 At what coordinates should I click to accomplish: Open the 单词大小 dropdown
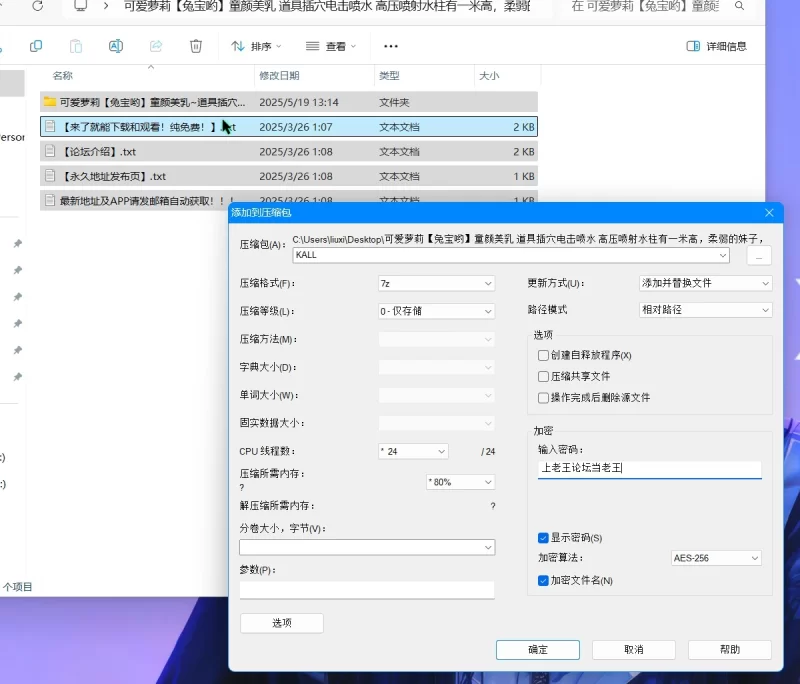(x=436, y=395)
